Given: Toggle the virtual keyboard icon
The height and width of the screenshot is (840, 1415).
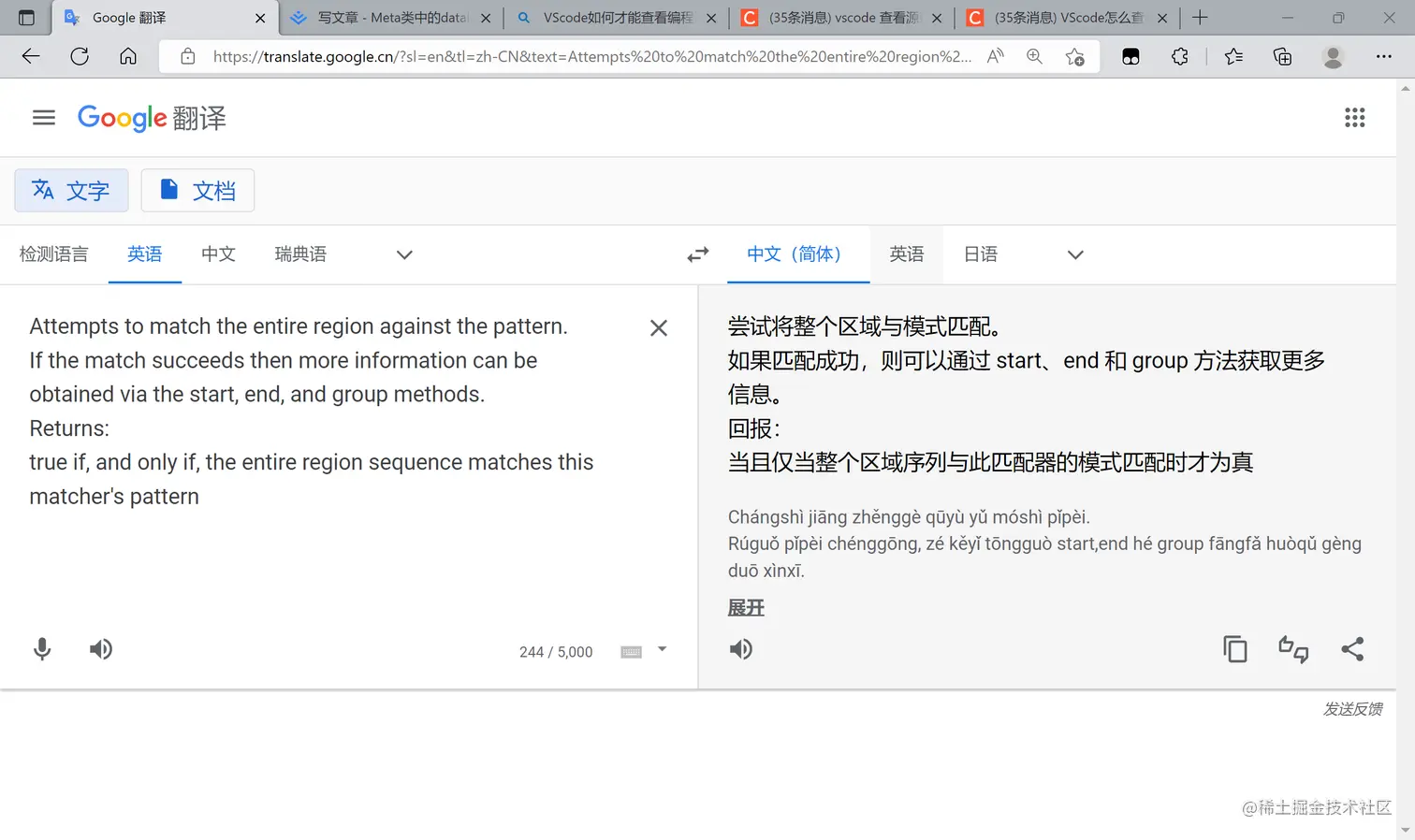Looking at the screenshot, I should tap(632, 652).
